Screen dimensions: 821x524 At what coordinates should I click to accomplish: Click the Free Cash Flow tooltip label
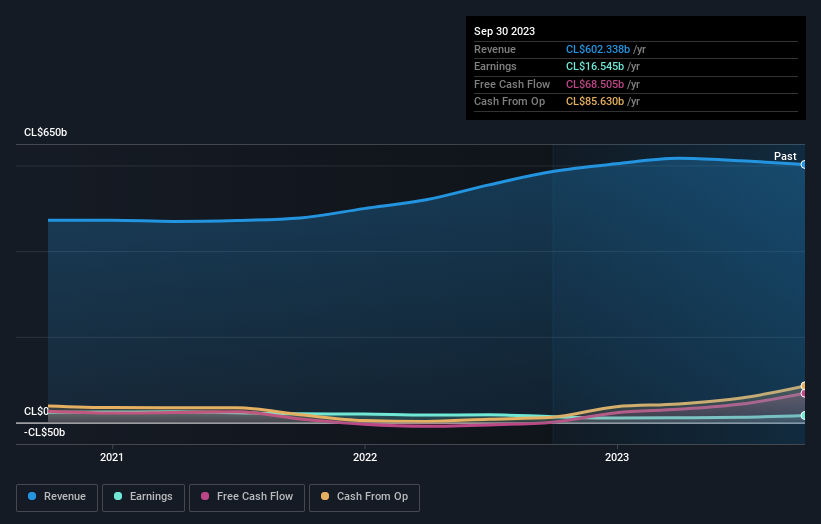(512, 84)
